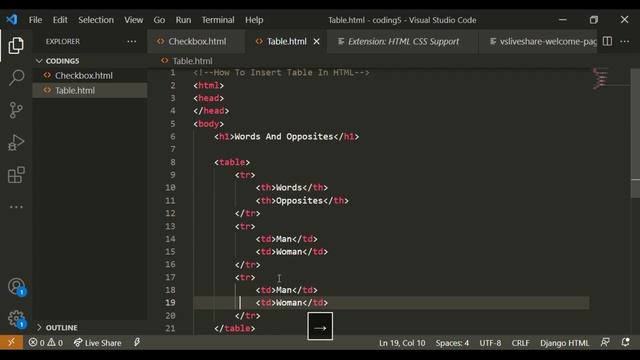Open the feedback icon in status bar

tap(605, 342)
